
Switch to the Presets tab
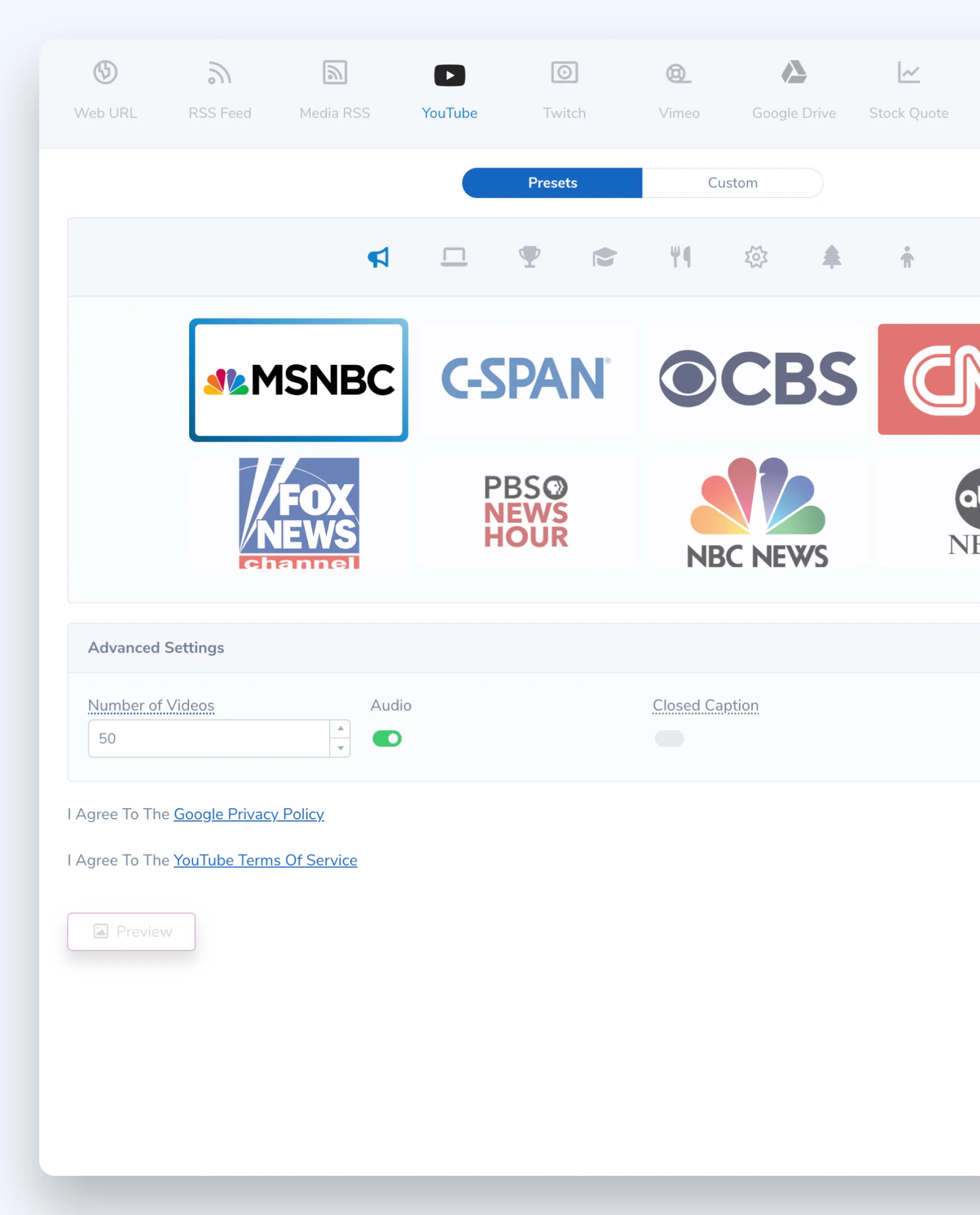point(552,183)
